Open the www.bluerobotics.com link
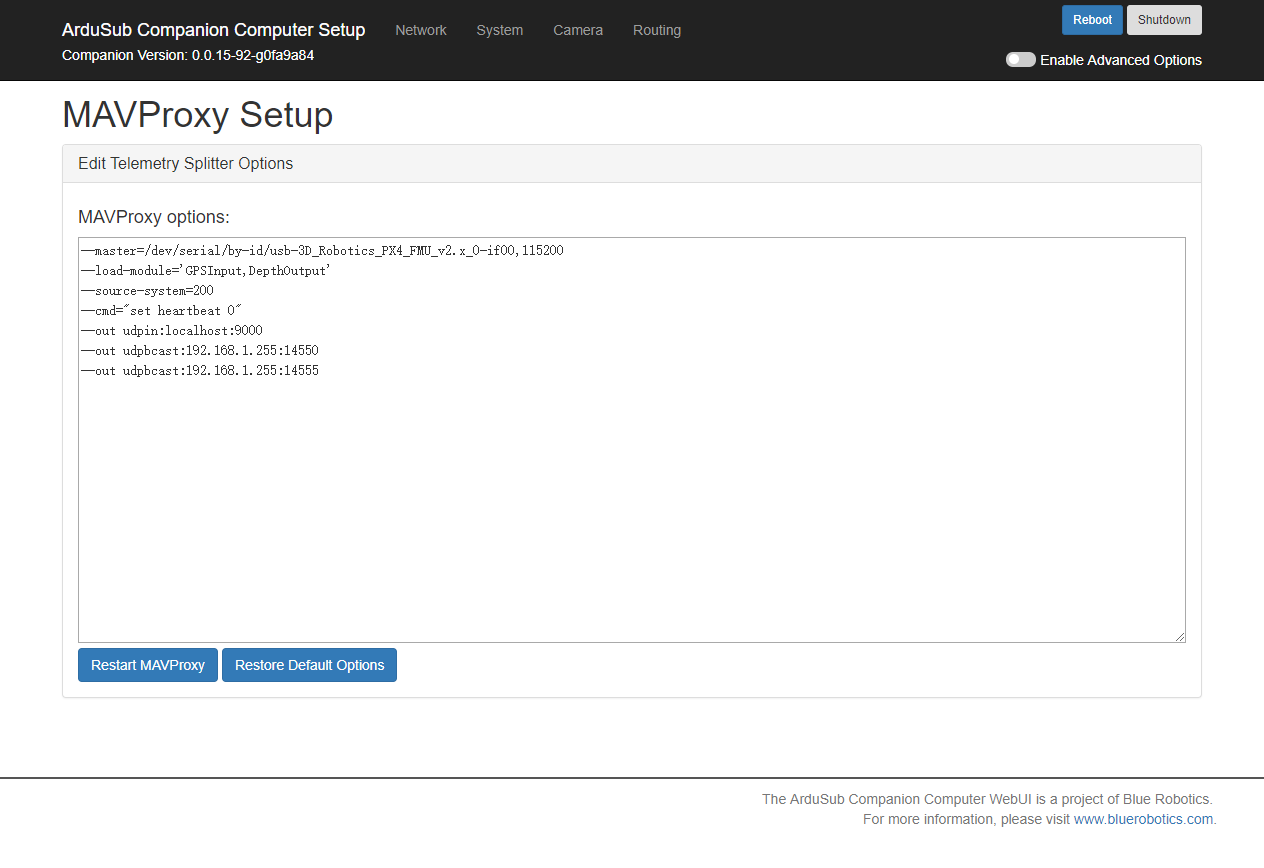This screenshot has width=1264, height=868. pyautogui.click(x=1143, y=819)
